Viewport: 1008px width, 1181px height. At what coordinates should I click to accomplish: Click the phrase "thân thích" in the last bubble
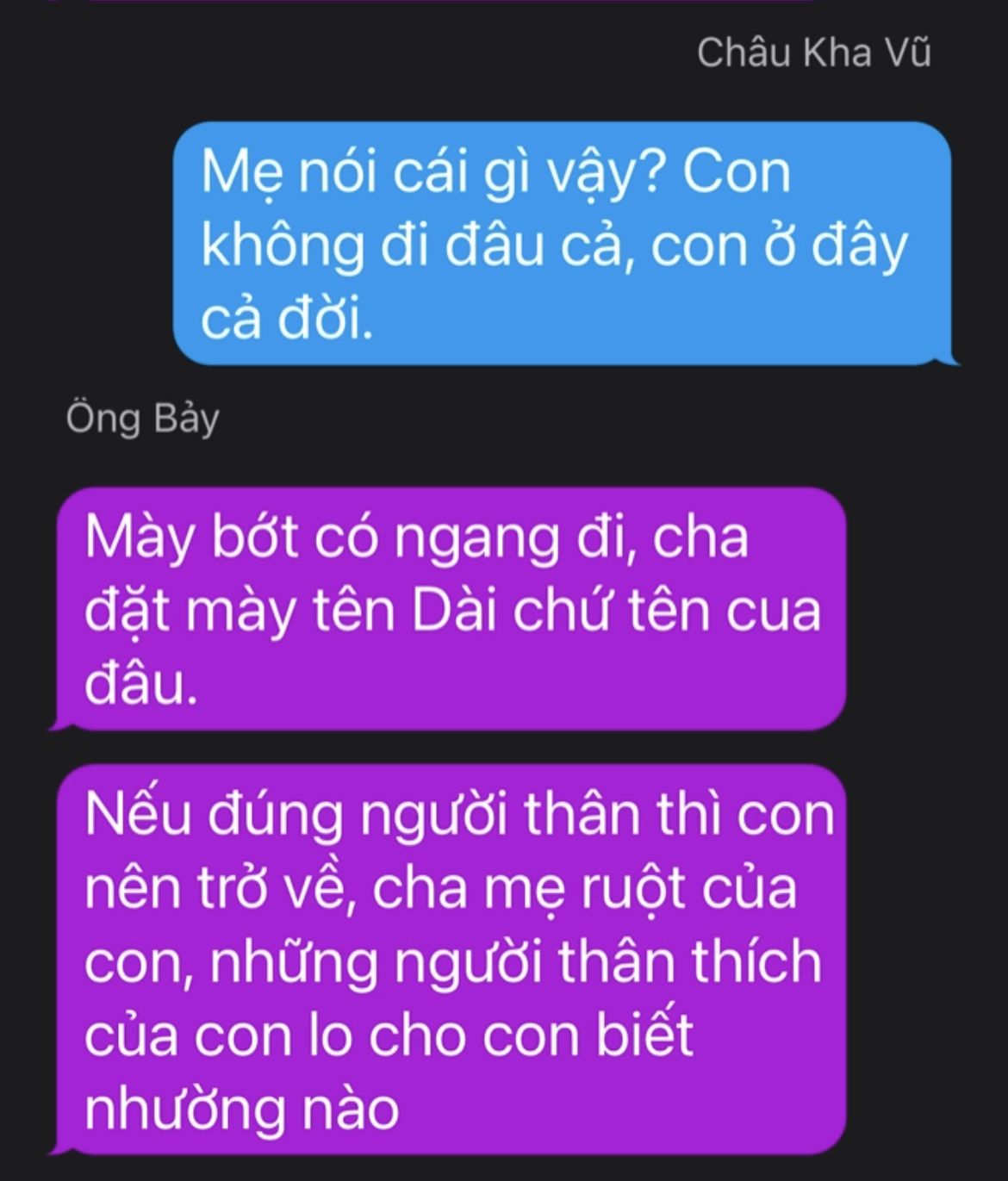[x=689, y=962]
